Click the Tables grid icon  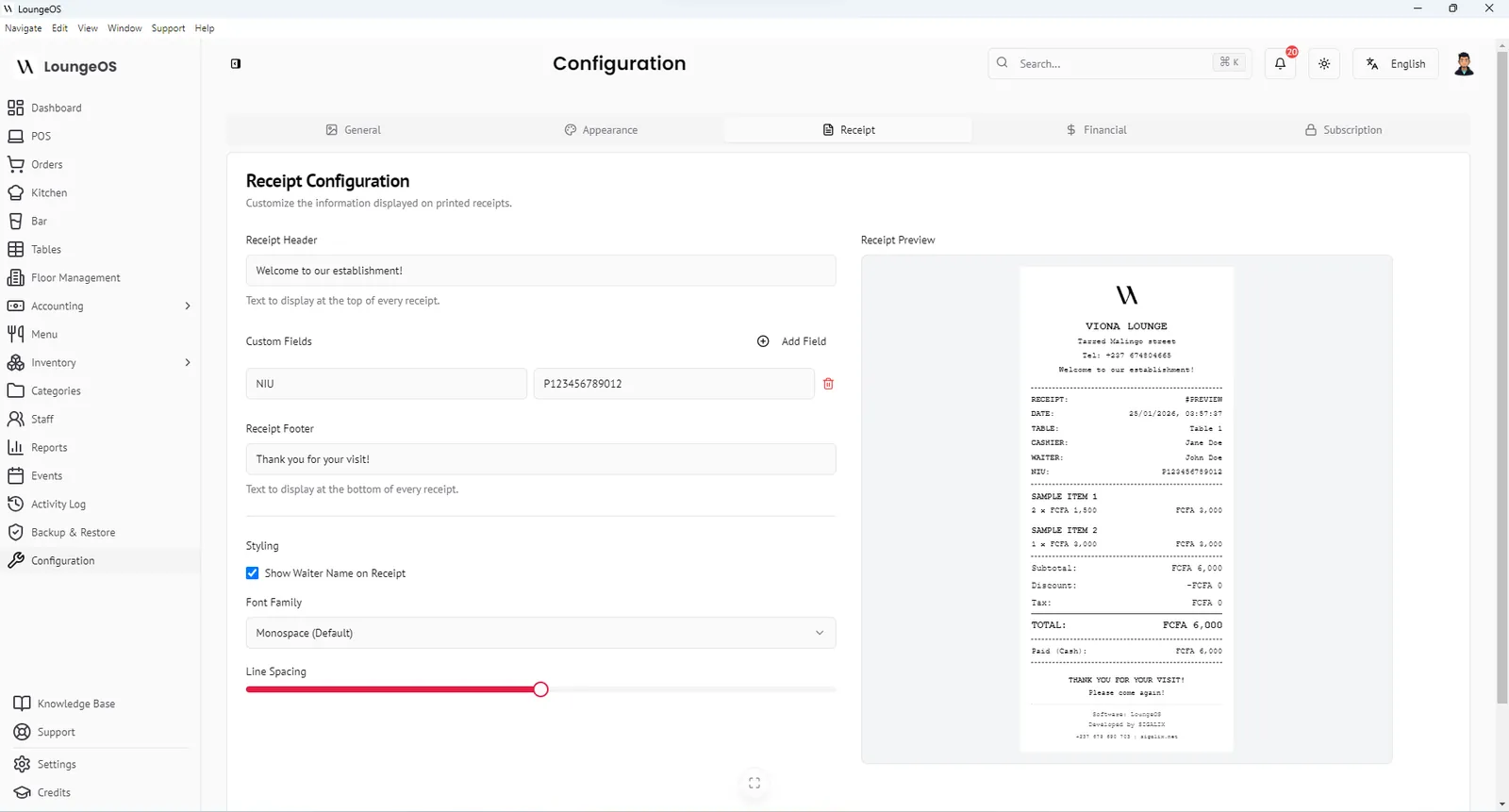tap(15, 249)
